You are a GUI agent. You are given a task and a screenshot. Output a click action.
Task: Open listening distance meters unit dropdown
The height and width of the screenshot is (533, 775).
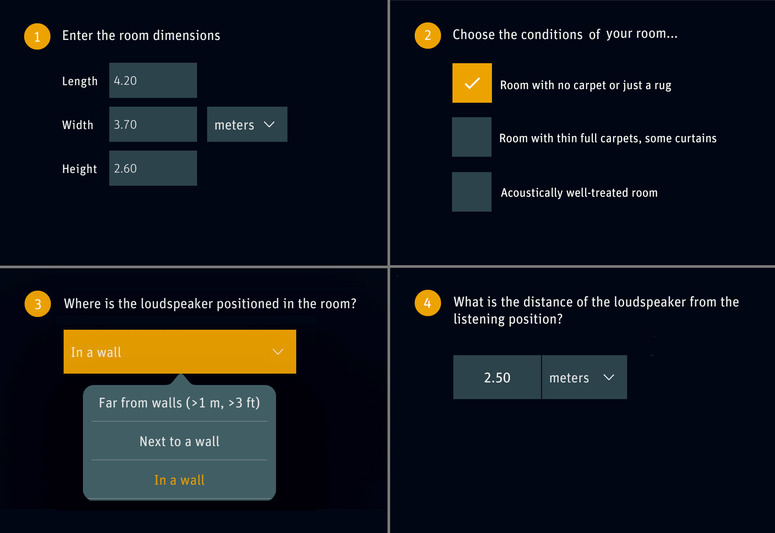(584, 378)
